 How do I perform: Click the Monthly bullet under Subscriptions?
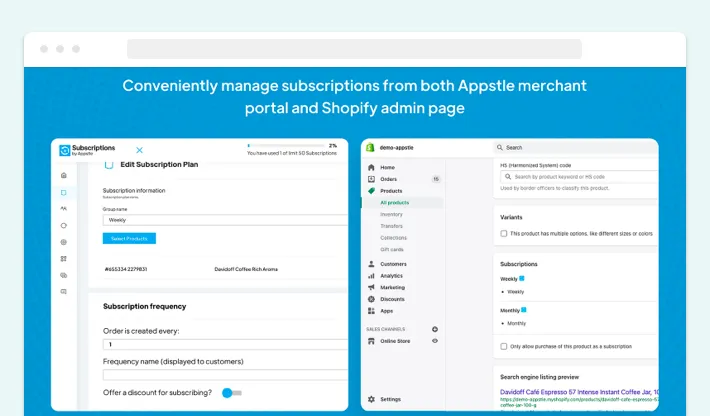[517, 324]
